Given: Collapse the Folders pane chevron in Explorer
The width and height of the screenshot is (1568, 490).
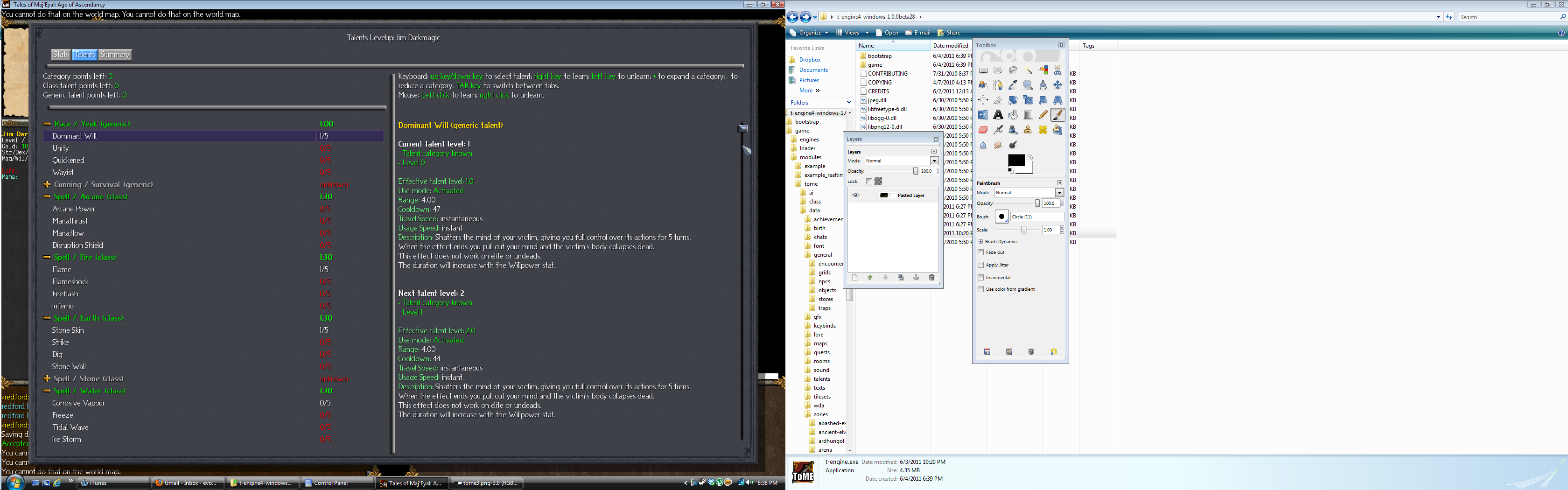Looking at the screenshot, I should click(848, 102).
